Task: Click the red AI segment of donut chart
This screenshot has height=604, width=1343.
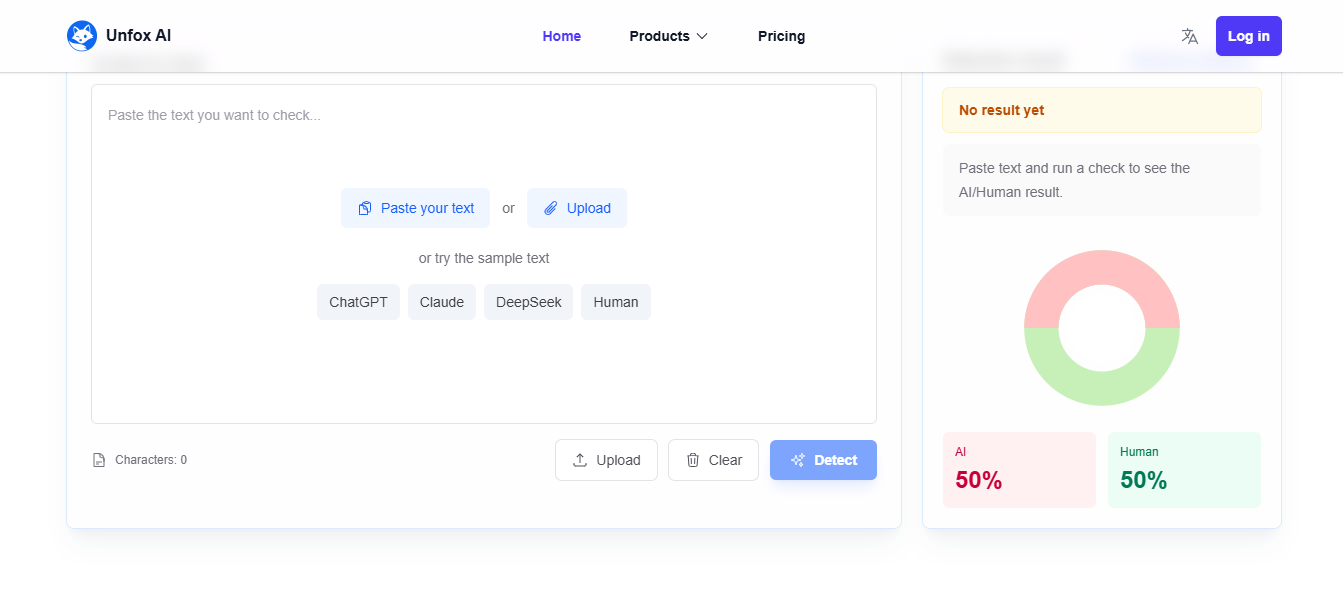Action: [1102, 267]
